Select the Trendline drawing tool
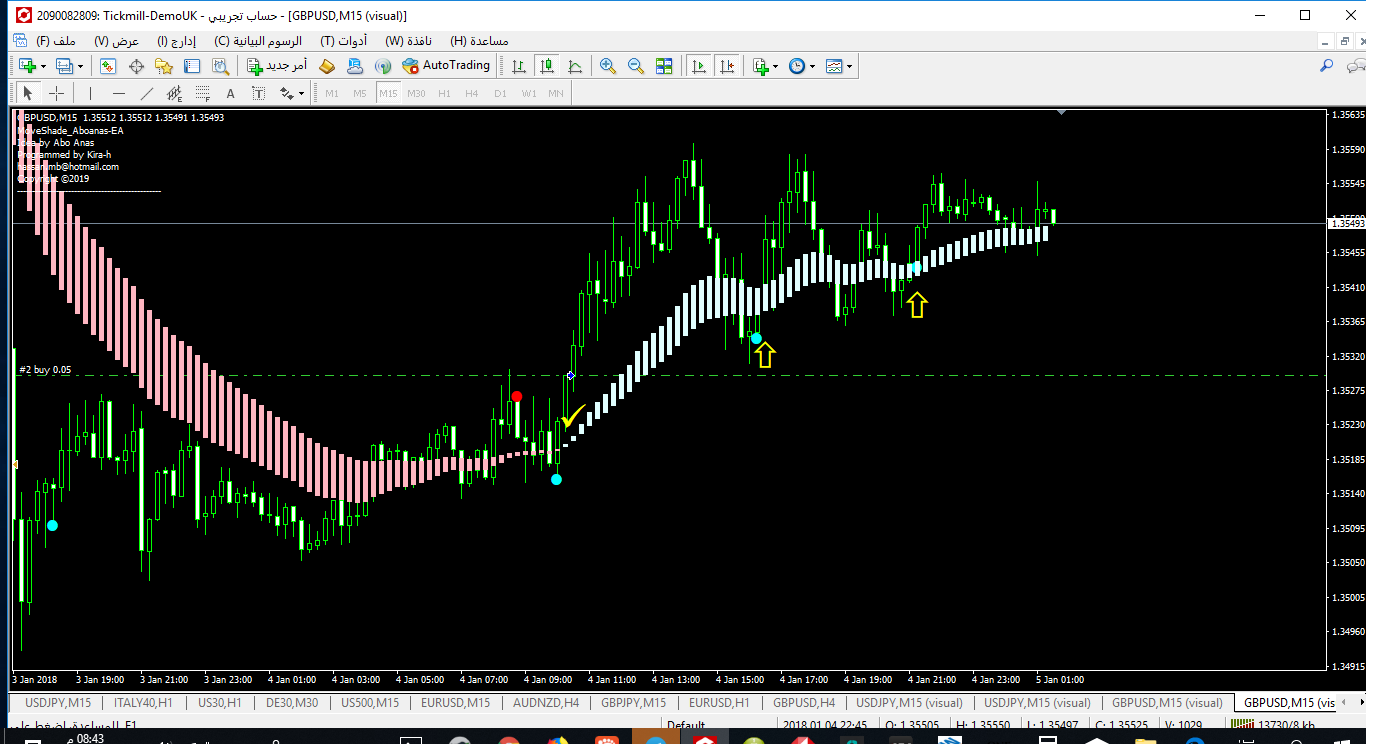Viewport: 1382px width, 744px height. [x=146, y=93]
